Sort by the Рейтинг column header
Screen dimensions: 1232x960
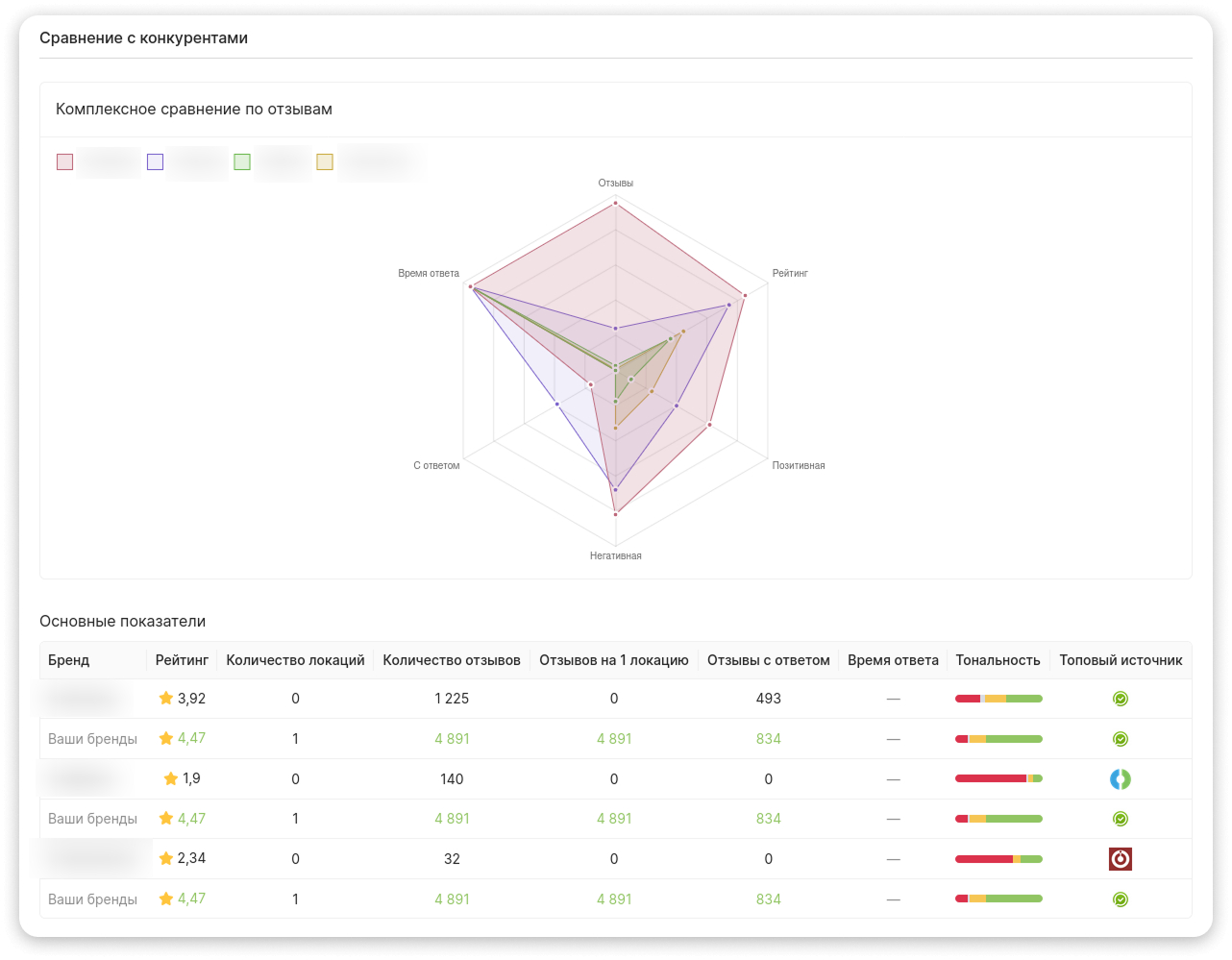182,660
